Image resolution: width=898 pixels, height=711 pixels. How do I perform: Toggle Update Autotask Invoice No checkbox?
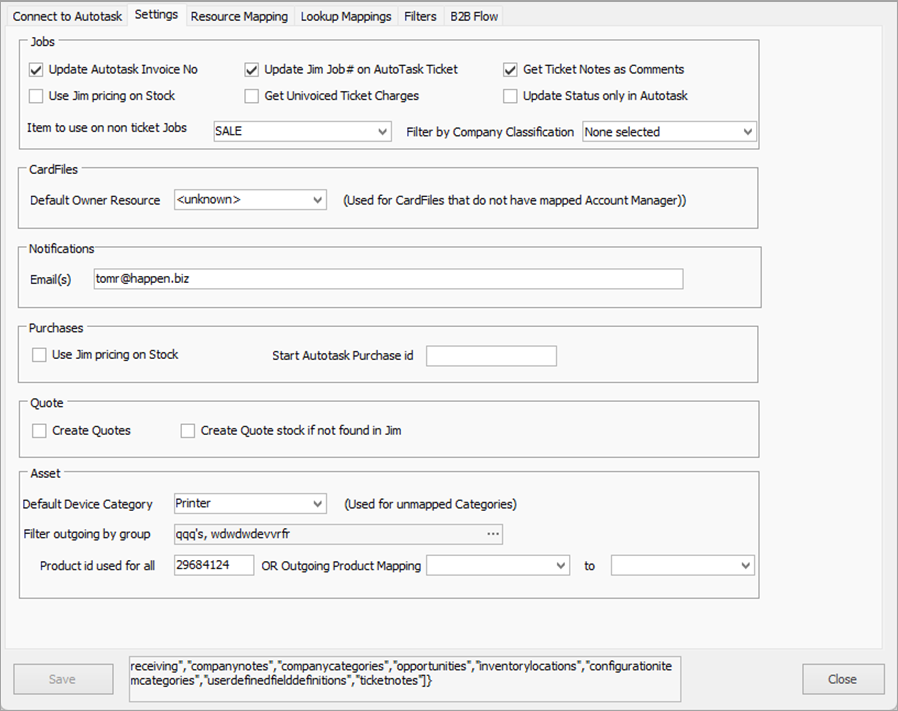coord(37,70)
